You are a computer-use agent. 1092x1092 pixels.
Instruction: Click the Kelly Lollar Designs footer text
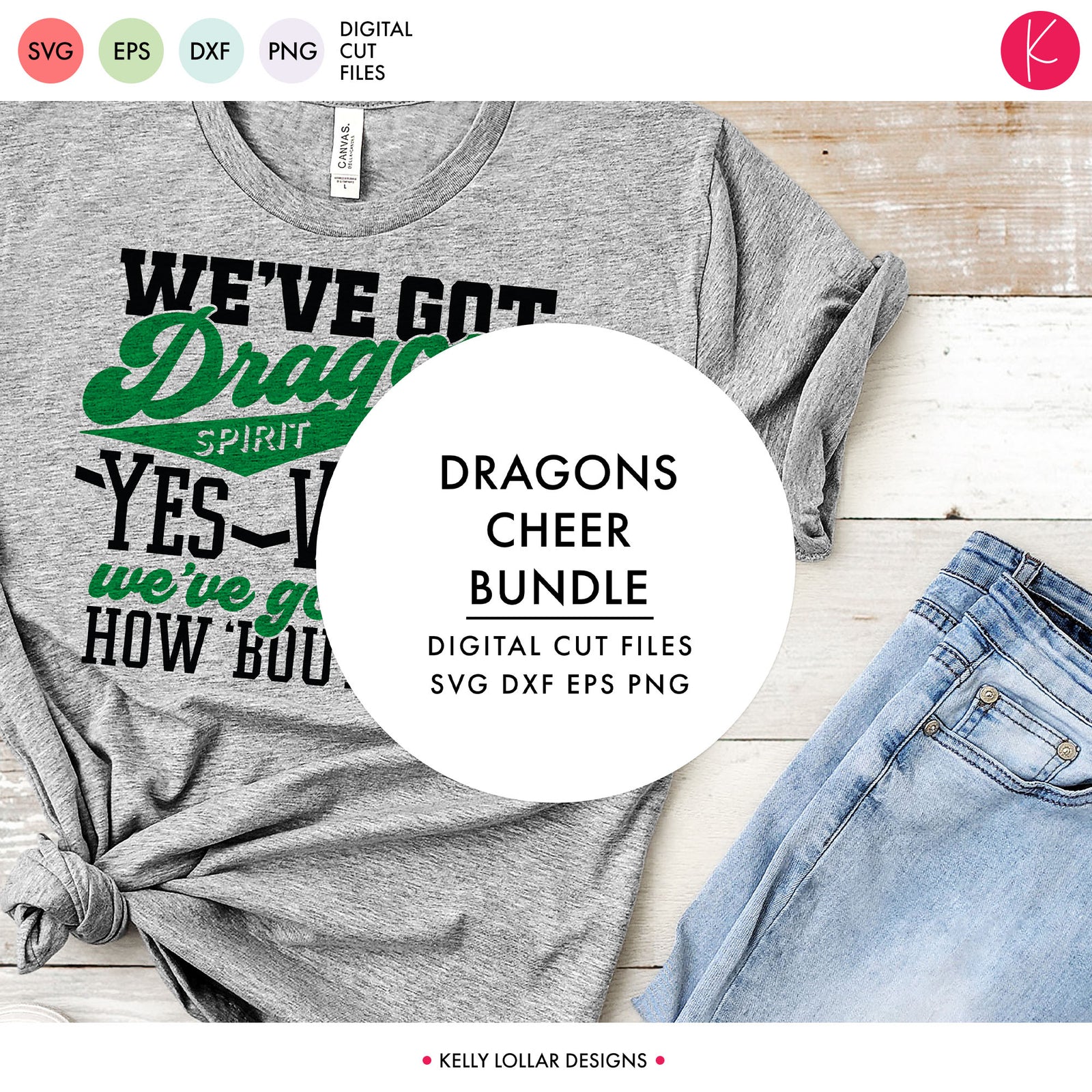pos(543,1061)
